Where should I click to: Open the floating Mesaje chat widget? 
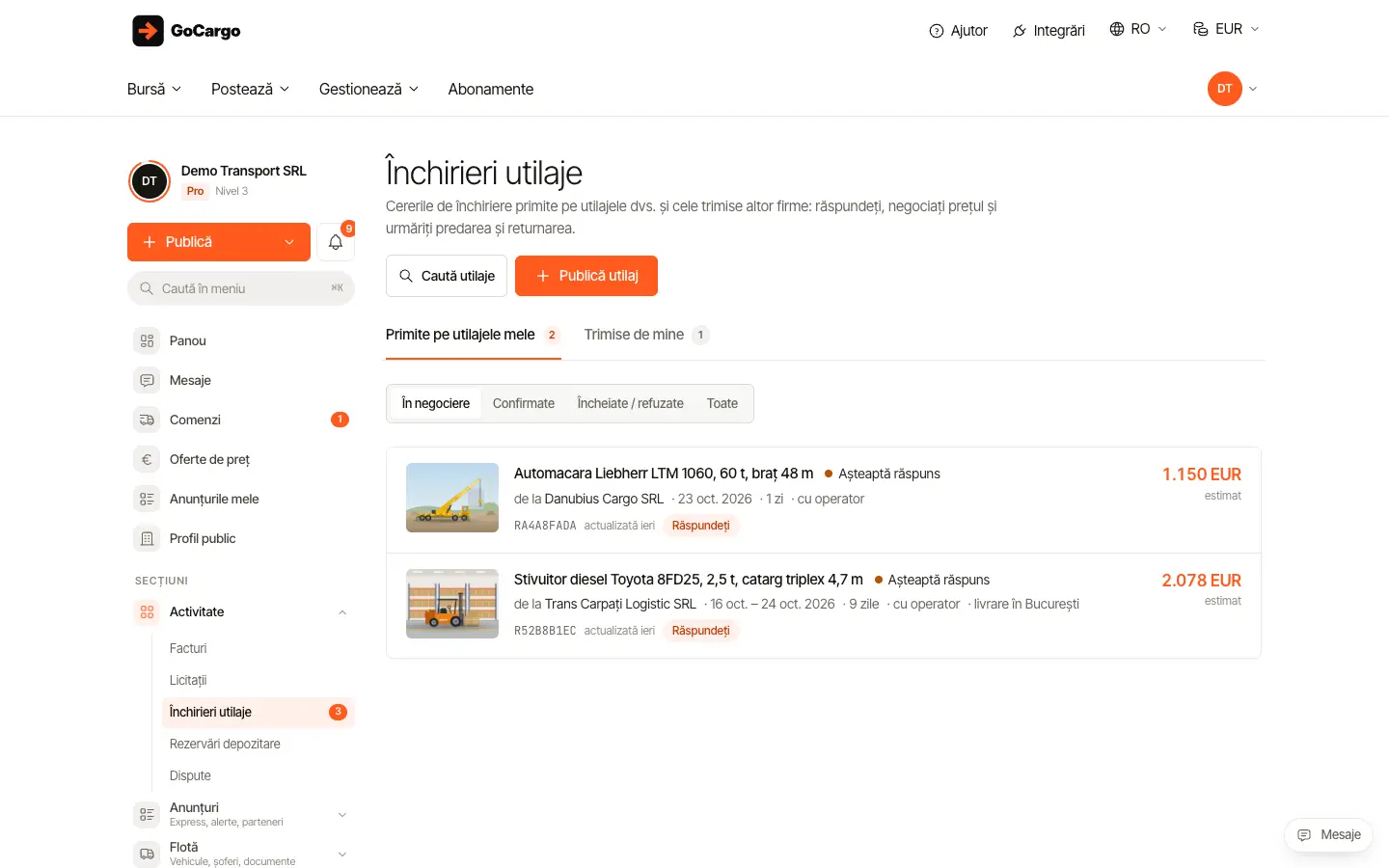(x=1328, y=835)
